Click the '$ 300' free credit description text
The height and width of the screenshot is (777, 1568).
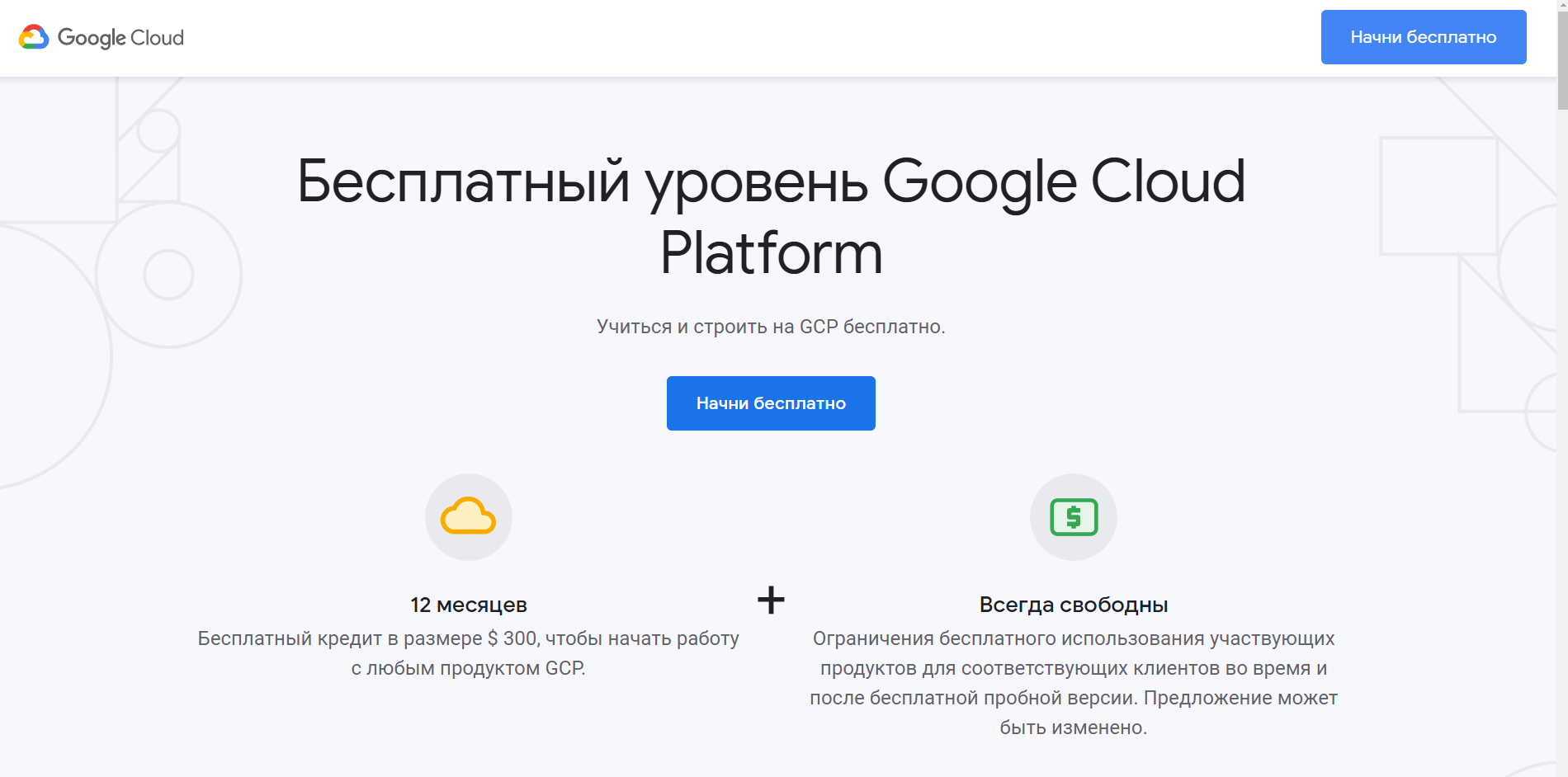click(x=469, y=653)
